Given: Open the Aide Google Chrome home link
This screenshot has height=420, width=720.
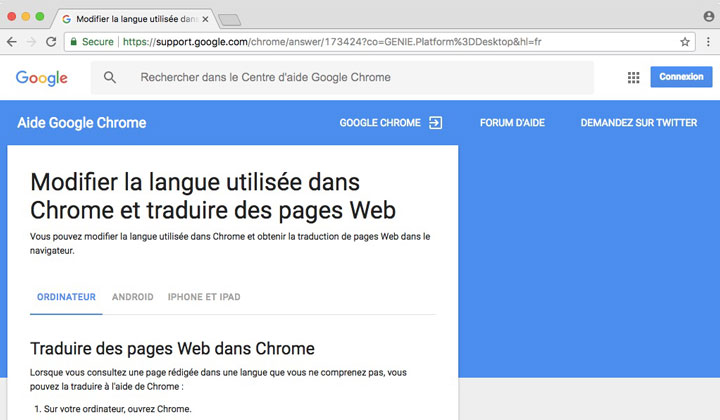Looking at the screenshot, I should point(82,123).
